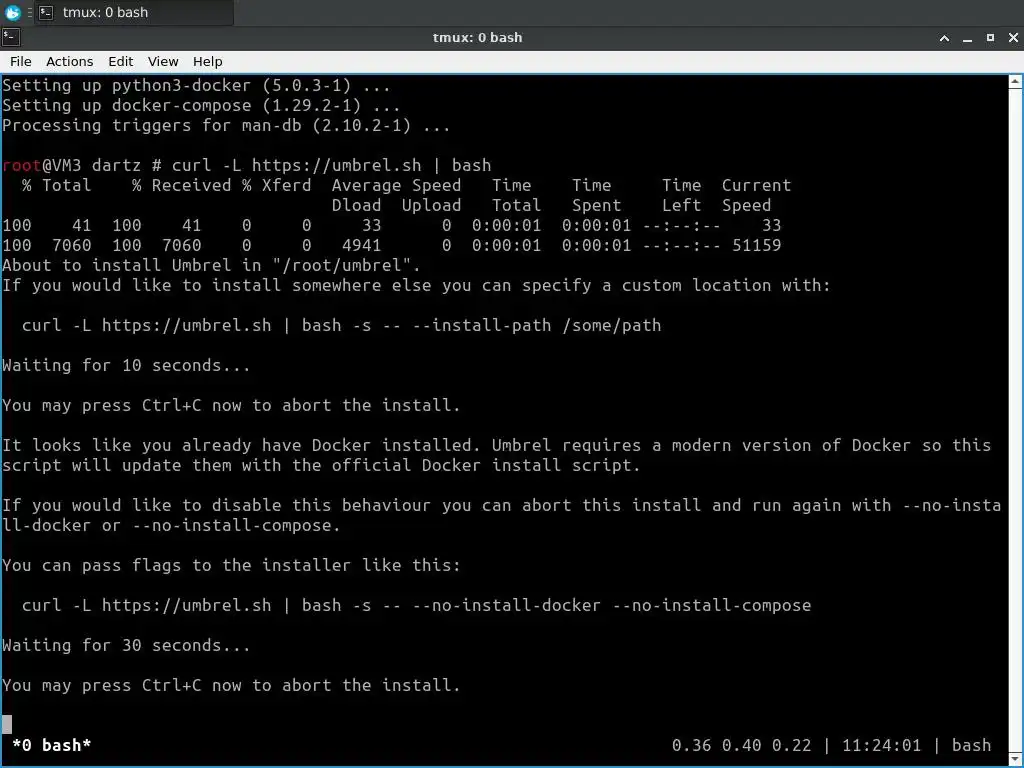Click 'Processing triggers for man-db' line
1024x768 pixels.
(226, 125)
